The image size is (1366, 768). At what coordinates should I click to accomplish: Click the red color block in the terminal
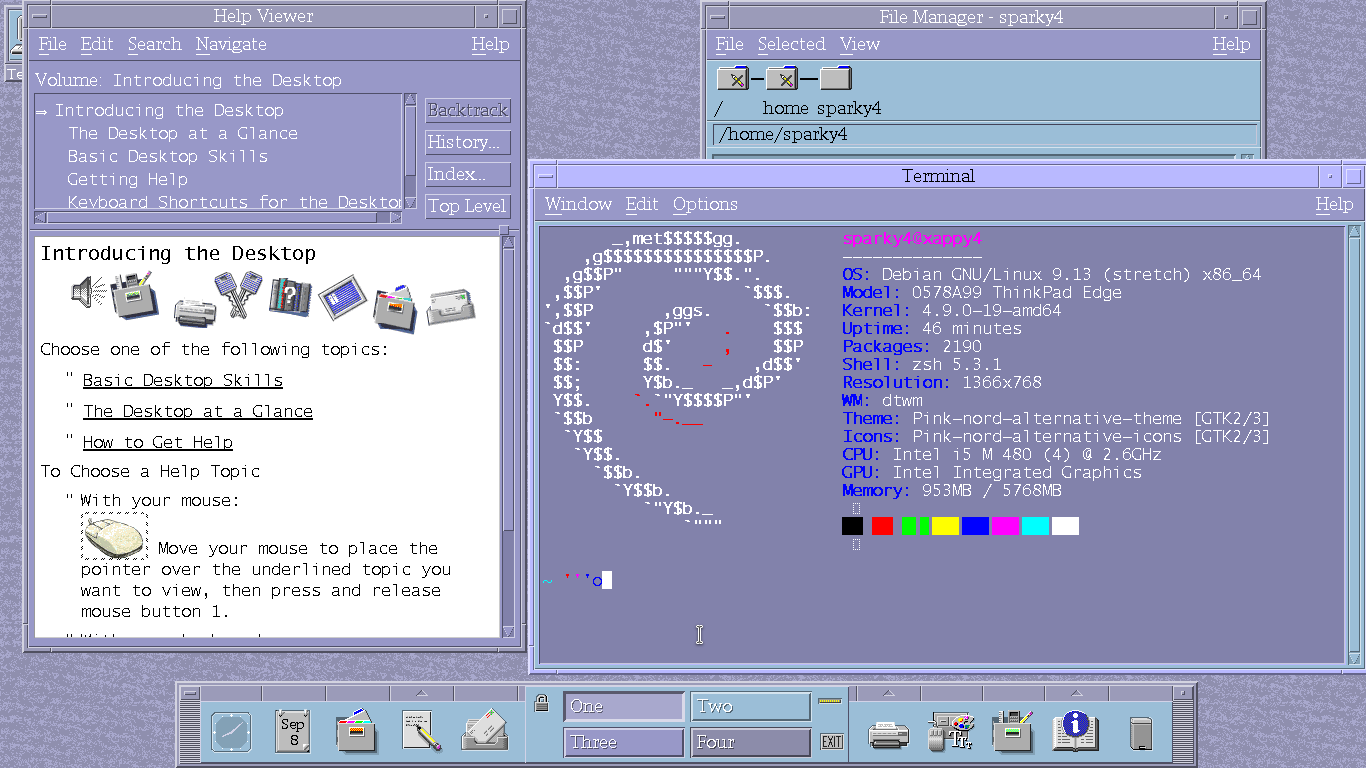tap(882, 526)
